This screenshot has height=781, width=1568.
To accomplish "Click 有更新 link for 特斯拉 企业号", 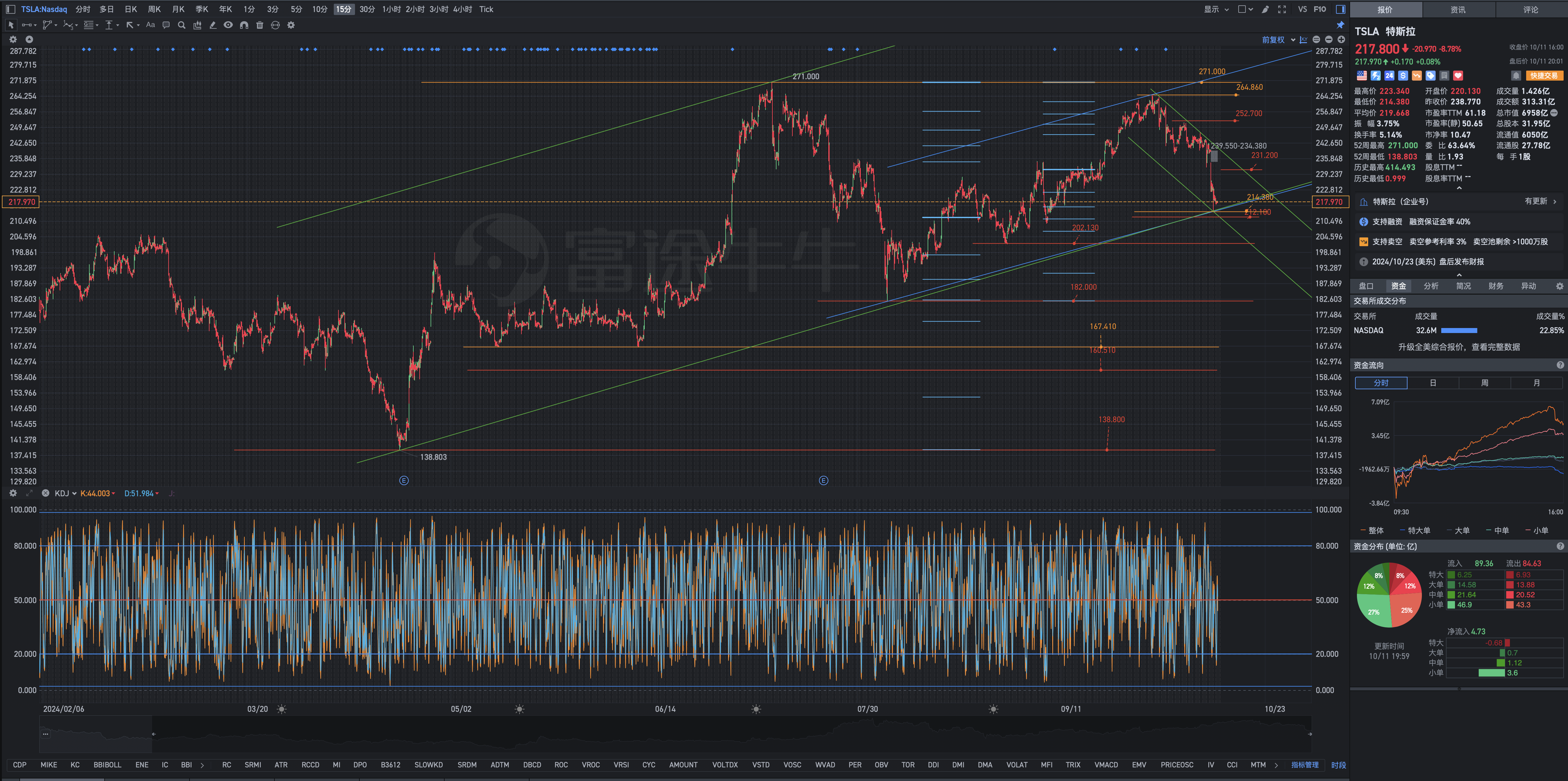I will 1540,201.
